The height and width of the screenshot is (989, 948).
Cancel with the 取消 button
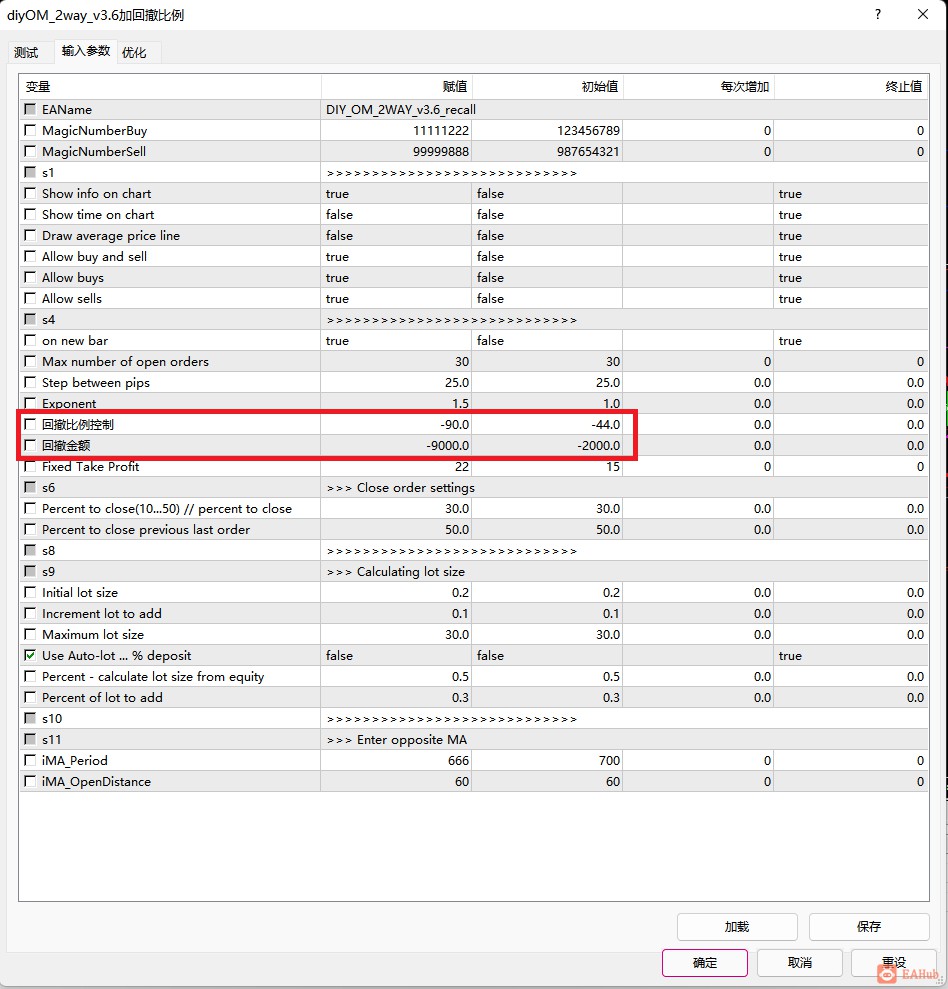[799, 963]
